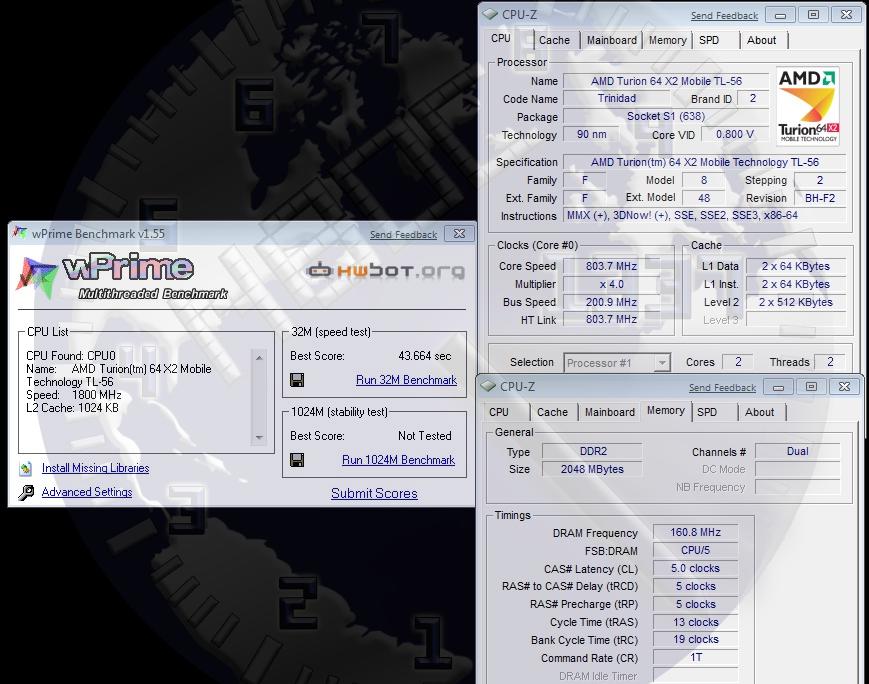
Task: Select Memory tab in lower CPU-Z window
Action: [x=666, y=410]
